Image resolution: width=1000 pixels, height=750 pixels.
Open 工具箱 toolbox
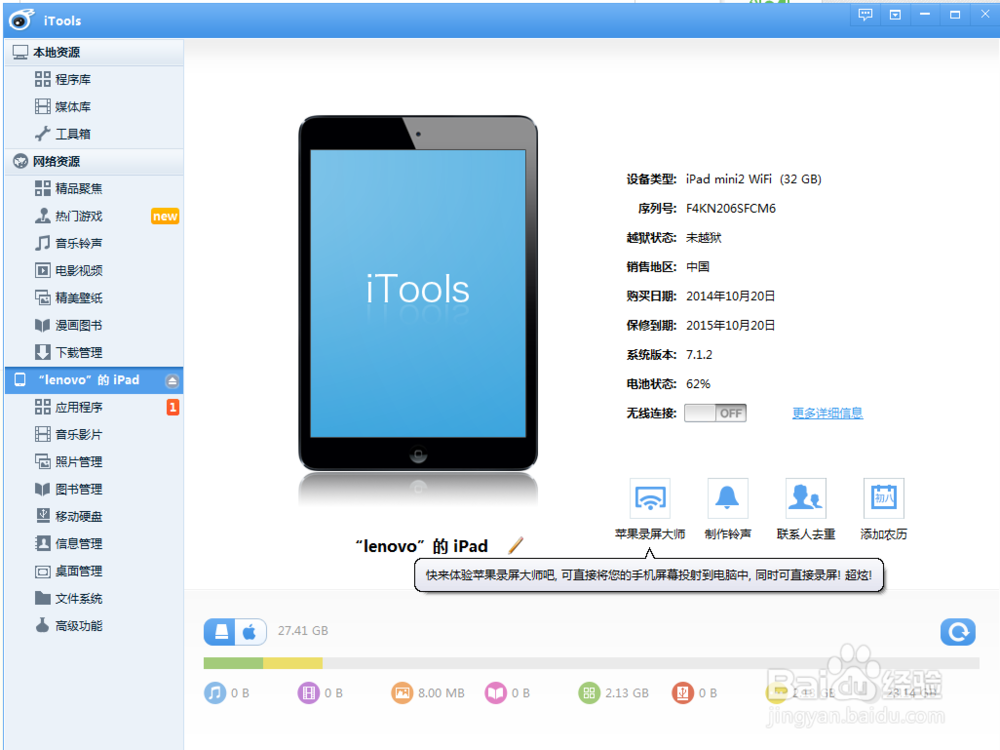[x=73, y=134]
